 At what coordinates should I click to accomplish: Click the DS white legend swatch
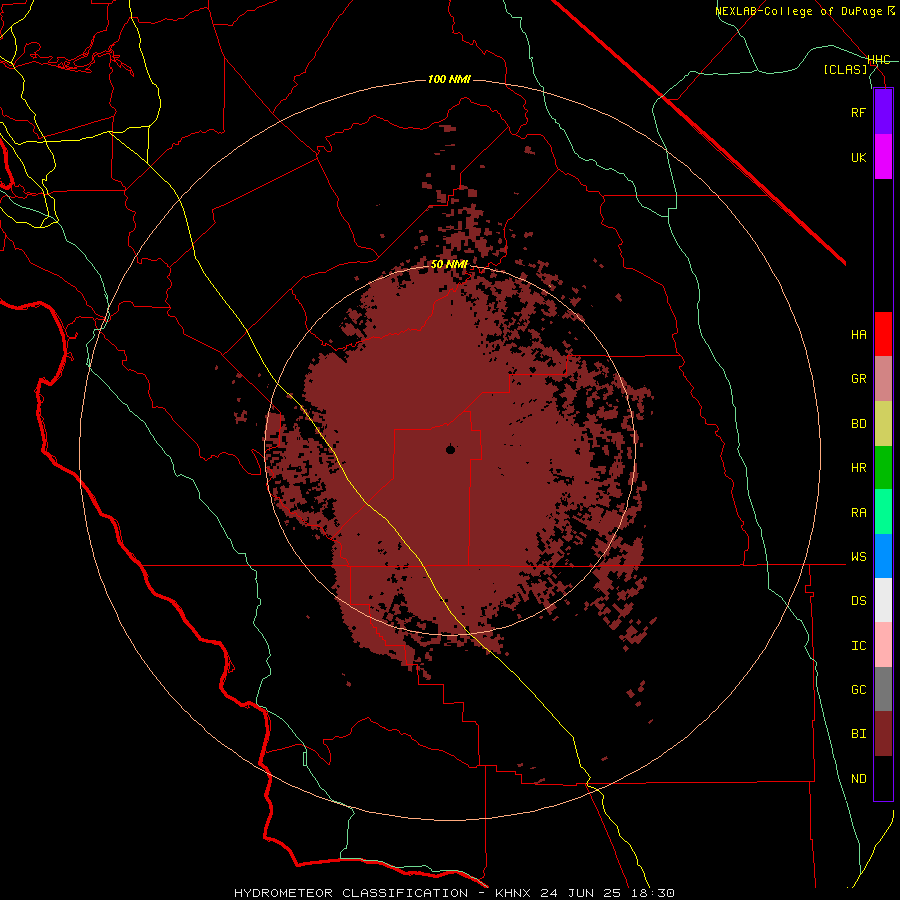tap(883, 600)
